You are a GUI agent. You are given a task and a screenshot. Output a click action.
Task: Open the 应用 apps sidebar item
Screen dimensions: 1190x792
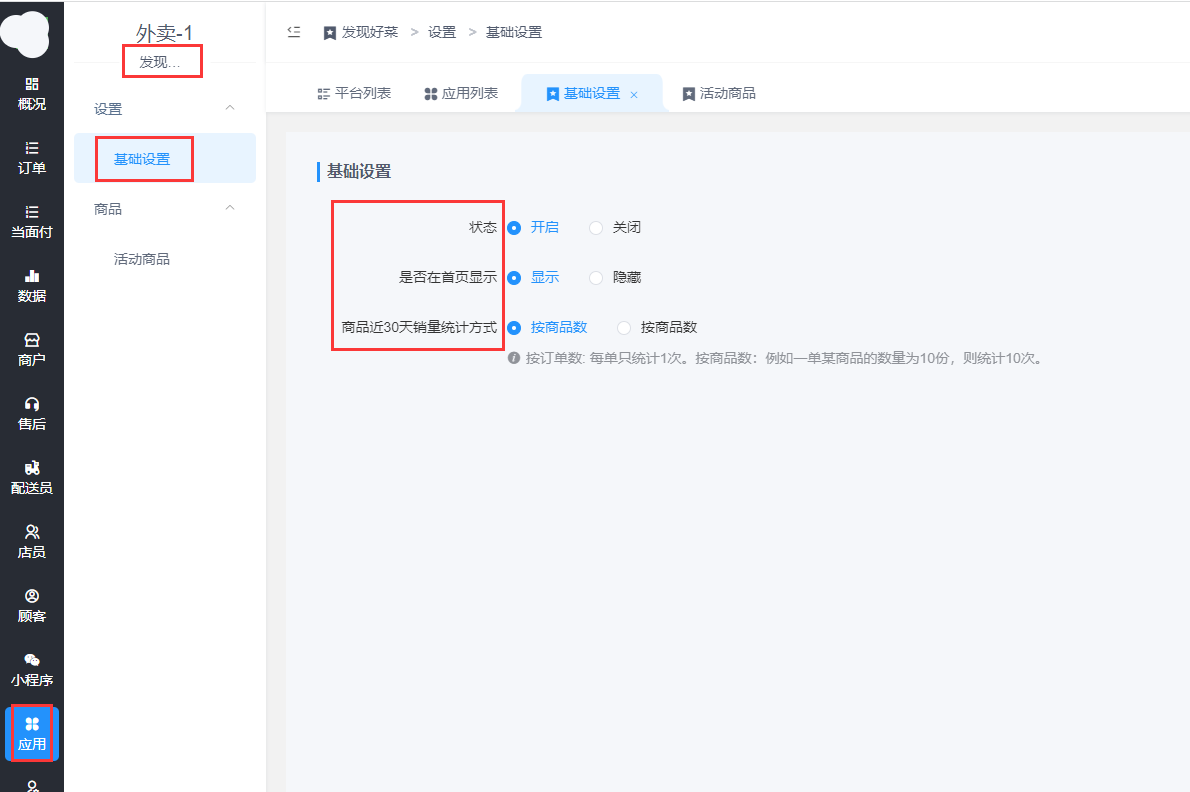click(x=32, y=734)
